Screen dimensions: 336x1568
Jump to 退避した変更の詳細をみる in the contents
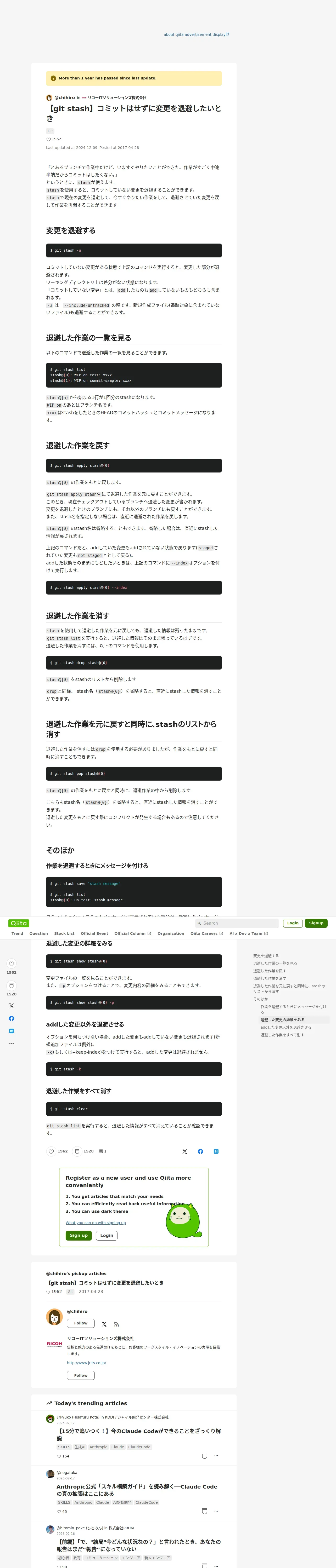(282, 1019)
